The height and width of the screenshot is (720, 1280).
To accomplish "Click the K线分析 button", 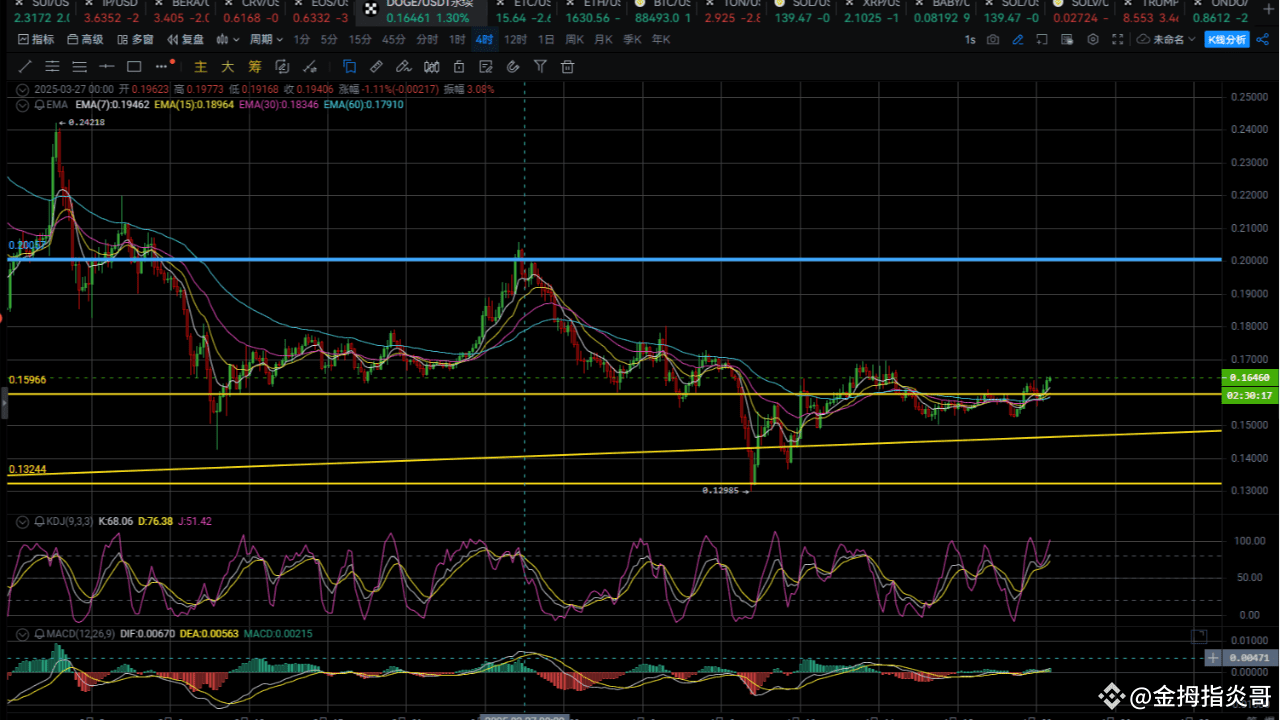I will point(1227,39).
